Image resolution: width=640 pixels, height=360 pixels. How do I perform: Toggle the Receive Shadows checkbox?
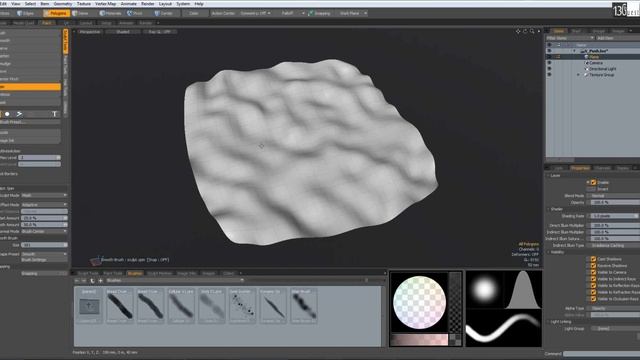click(x=593, y=266)
